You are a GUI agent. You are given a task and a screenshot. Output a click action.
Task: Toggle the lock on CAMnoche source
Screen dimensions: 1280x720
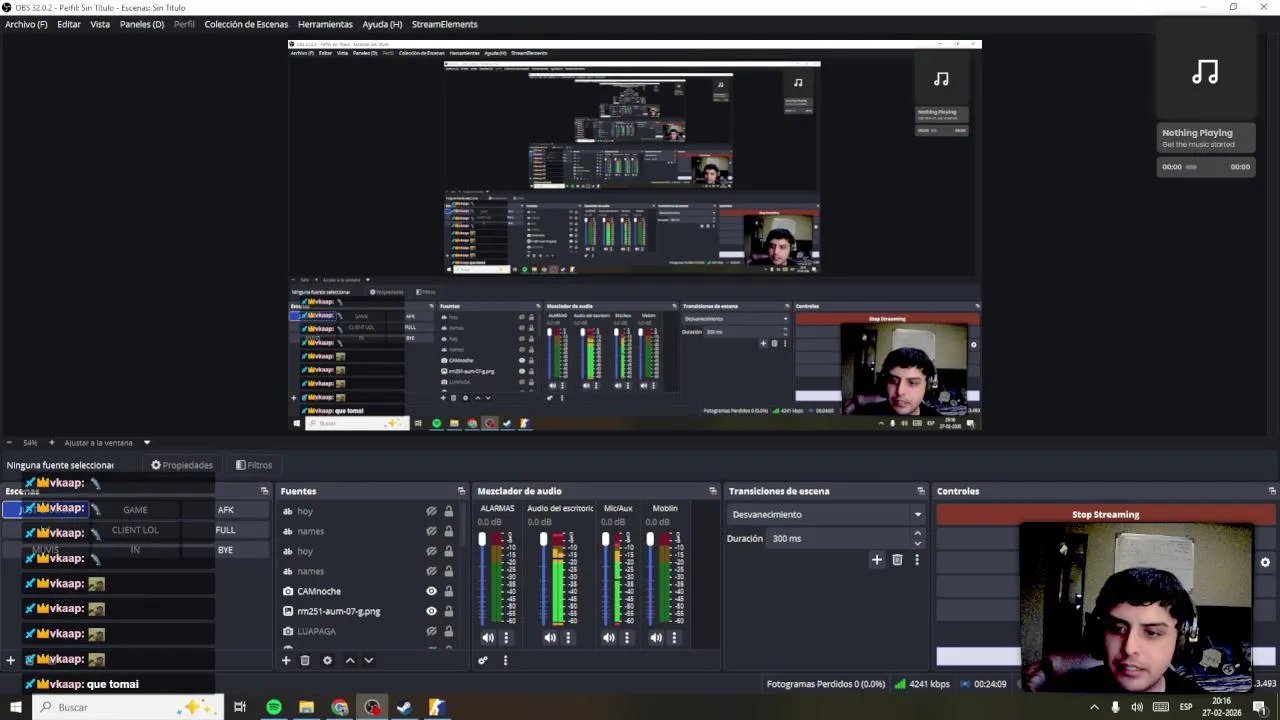(448, 591)
